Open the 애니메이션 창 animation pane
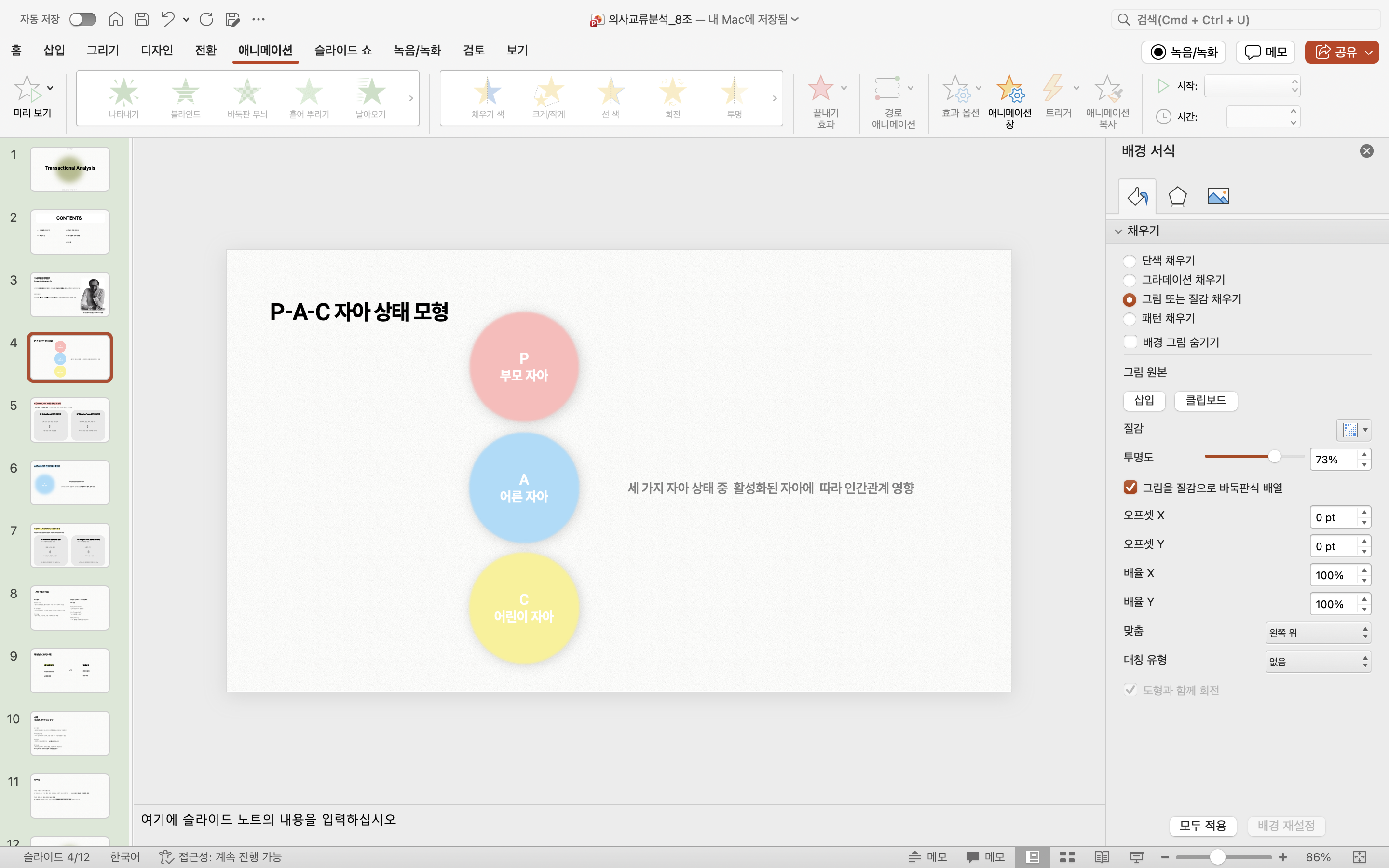Image resolution: width=1389 pixels, height=868 pixels. [x=1009, y=101]
